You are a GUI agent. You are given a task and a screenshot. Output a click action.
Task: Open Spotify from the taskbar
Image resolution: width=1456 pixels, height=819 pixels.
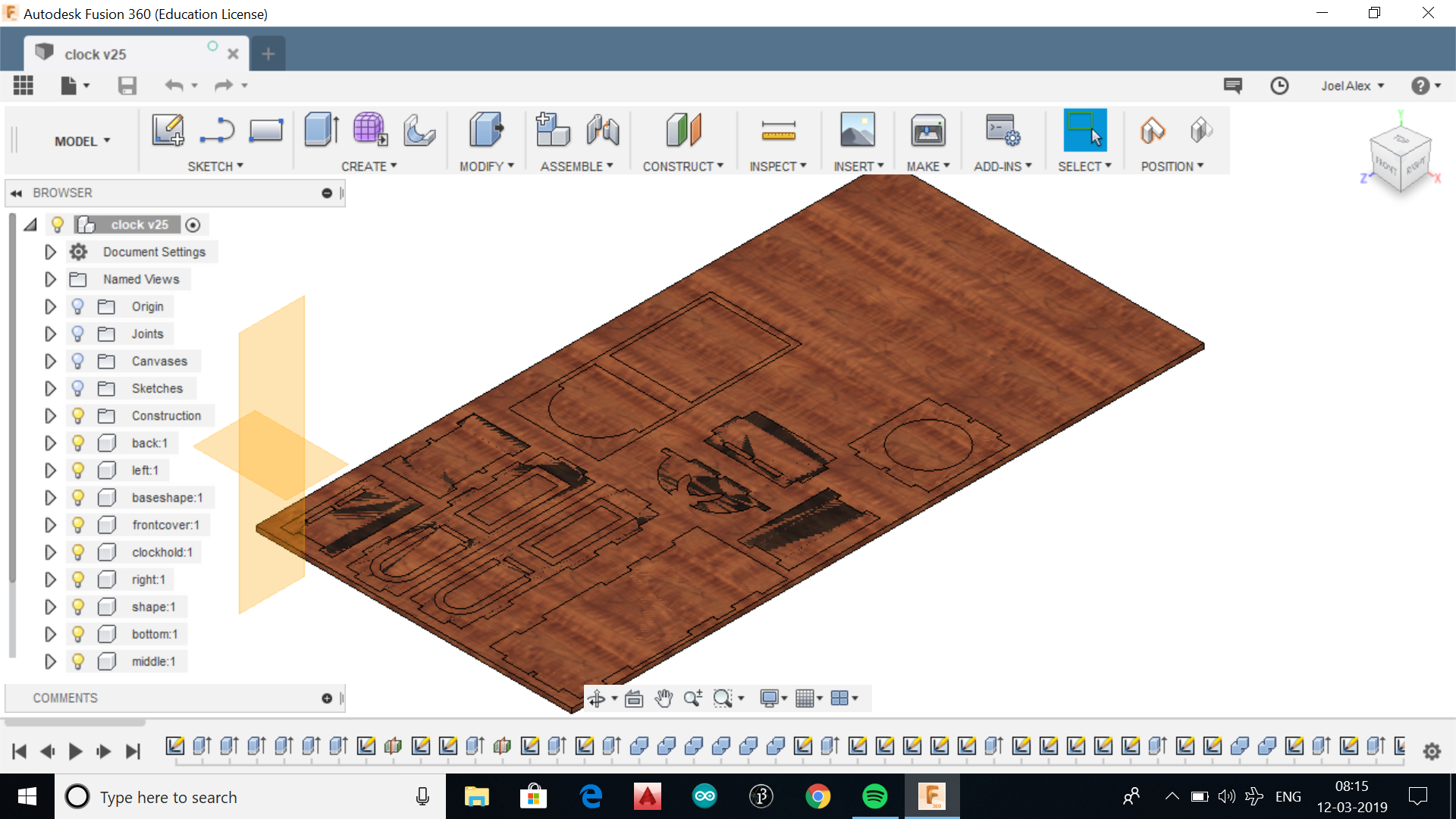874,796
